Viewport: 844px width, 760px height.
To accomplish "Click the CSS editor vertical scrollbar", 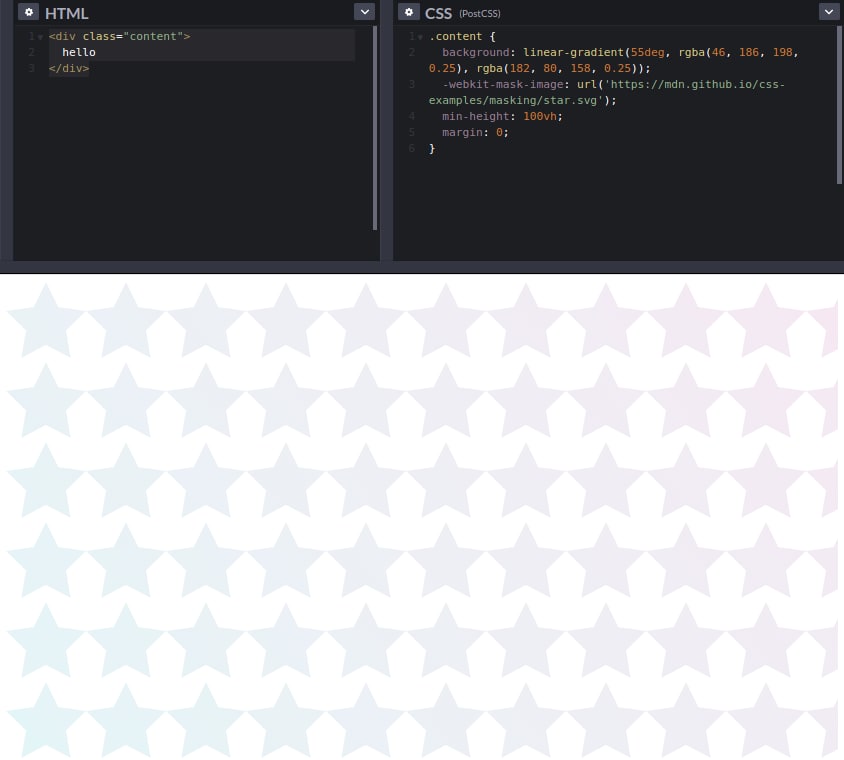I will pos(839,105).
